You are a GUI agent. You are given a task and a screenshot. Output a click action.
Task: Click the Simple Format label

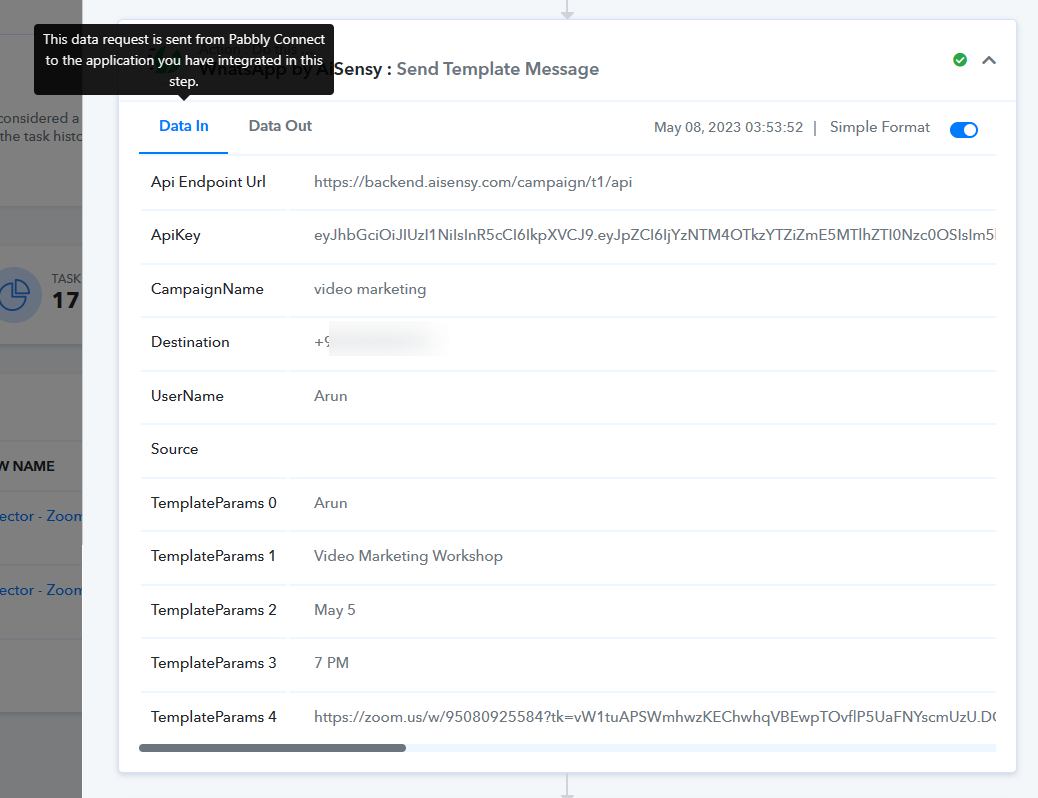880,127
